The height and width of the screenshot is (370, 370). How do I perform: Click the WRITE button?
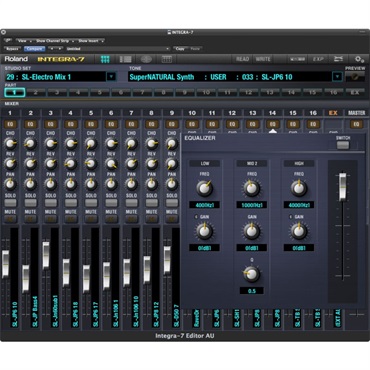263,59
